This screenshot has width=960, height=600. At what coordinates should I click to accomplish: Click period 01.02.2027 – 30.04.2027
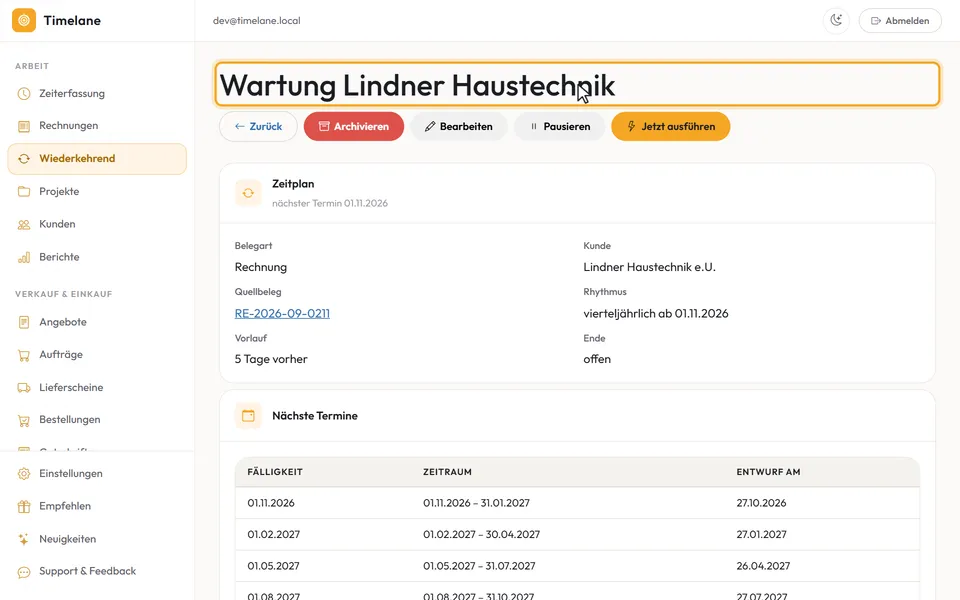[x=481, y=534]
